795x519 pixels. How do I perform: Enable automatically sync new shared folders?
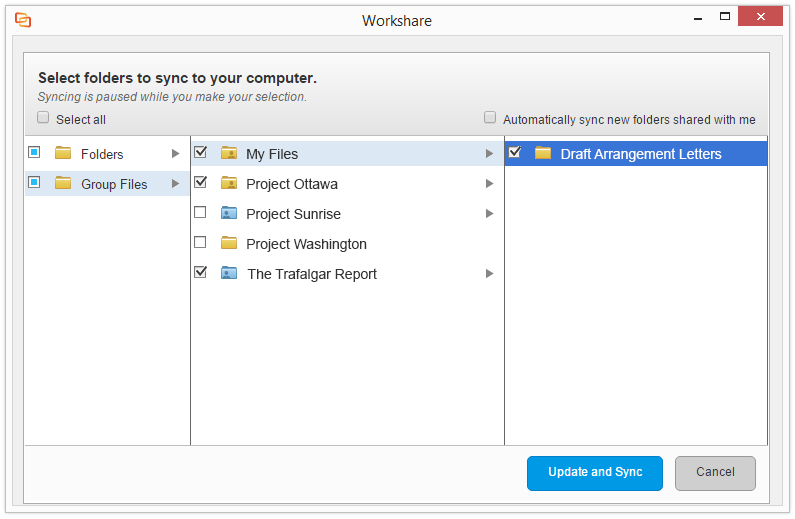coord(490,118)
